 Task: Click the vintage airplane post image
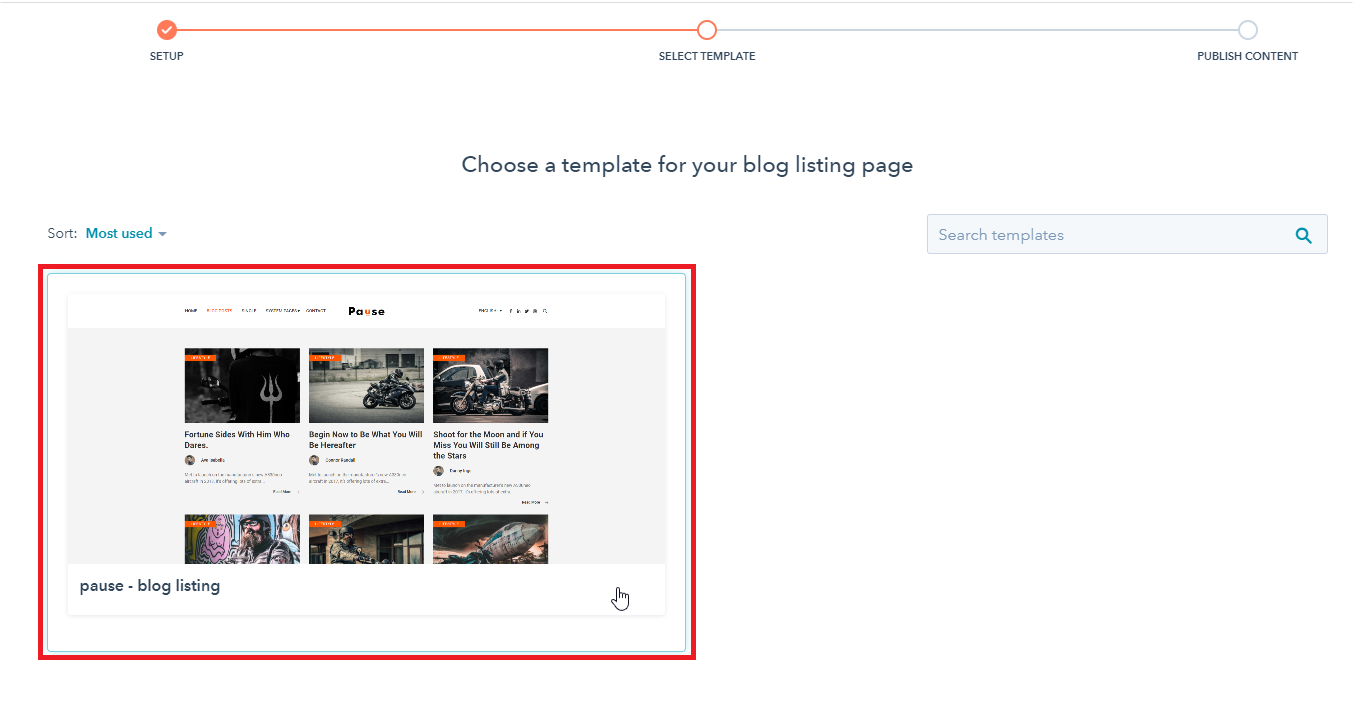pos(490,539)
